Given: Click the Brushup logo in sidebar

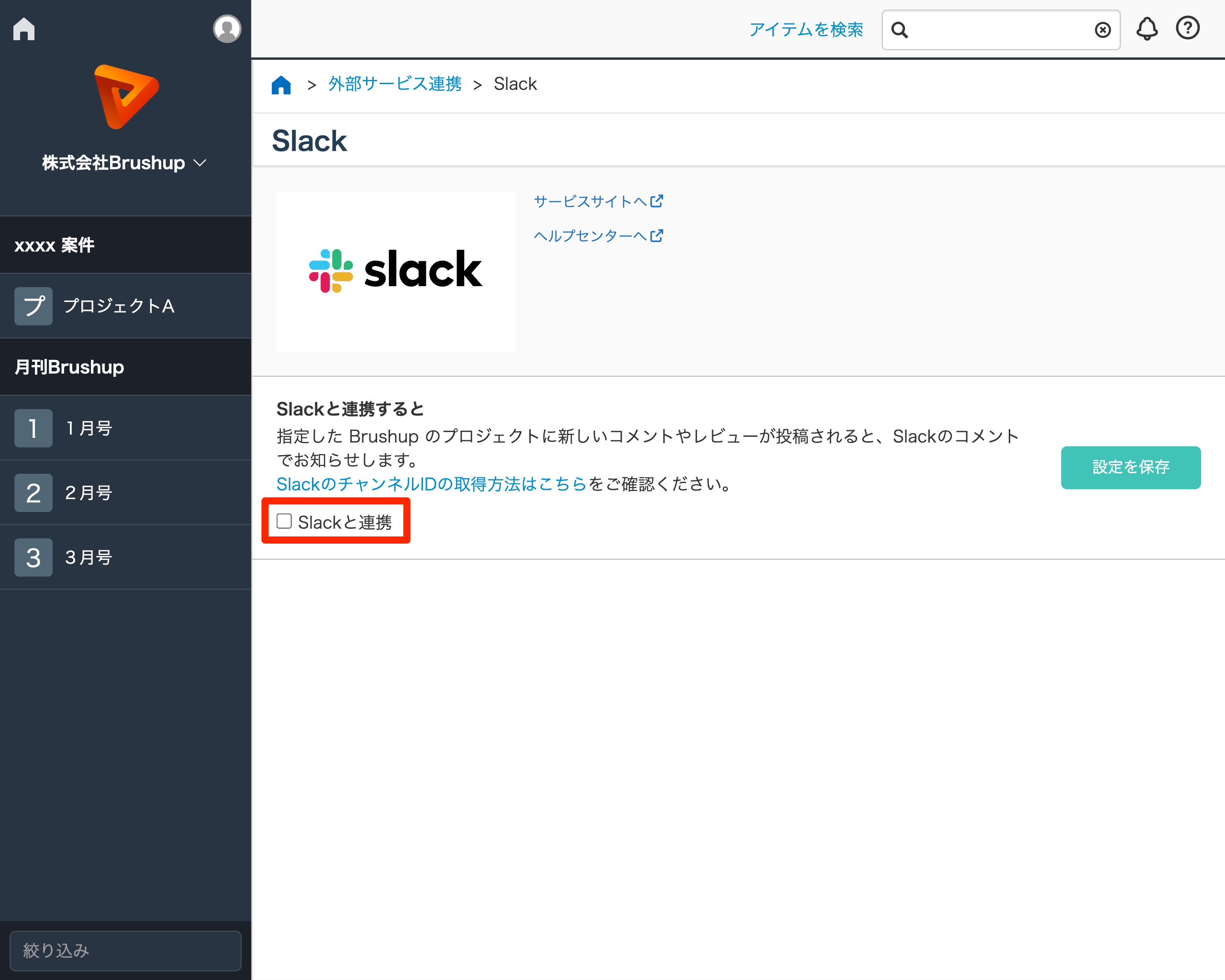Looking at the screenshot, I should (126, 97).
